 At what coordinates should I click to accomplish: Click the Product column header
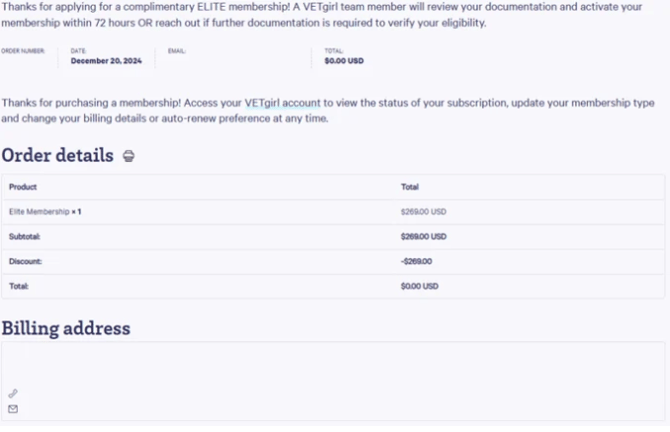click(23, 187)
